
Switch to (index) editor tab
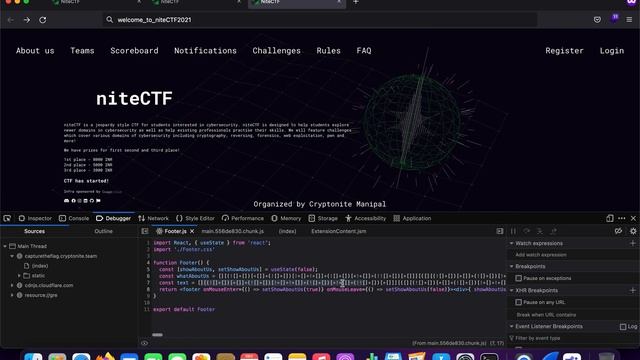point(287,231)
